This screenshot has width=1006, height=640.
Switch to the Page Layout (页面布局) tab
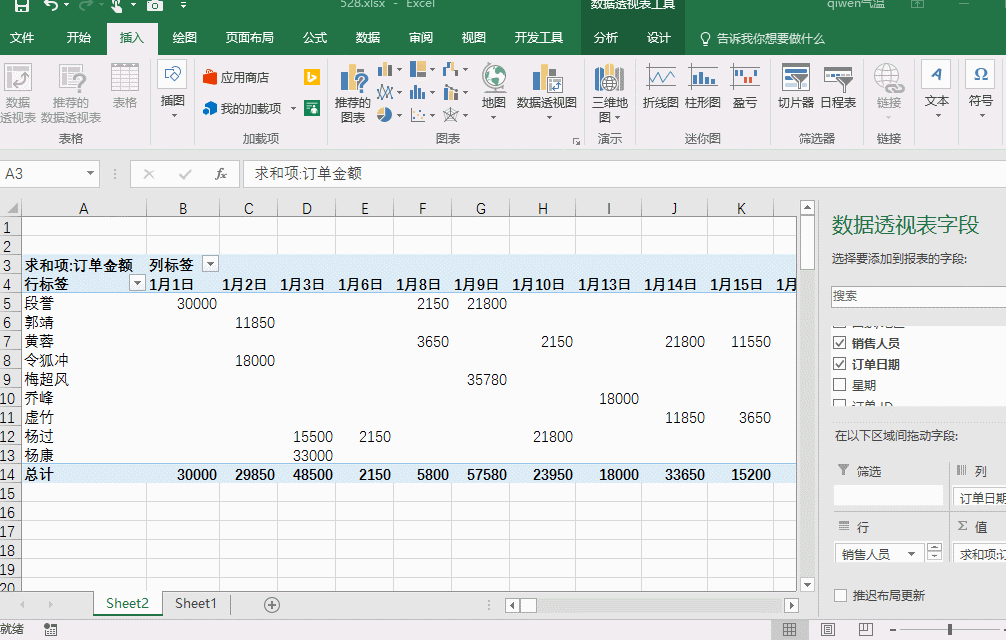coord(250,38)
